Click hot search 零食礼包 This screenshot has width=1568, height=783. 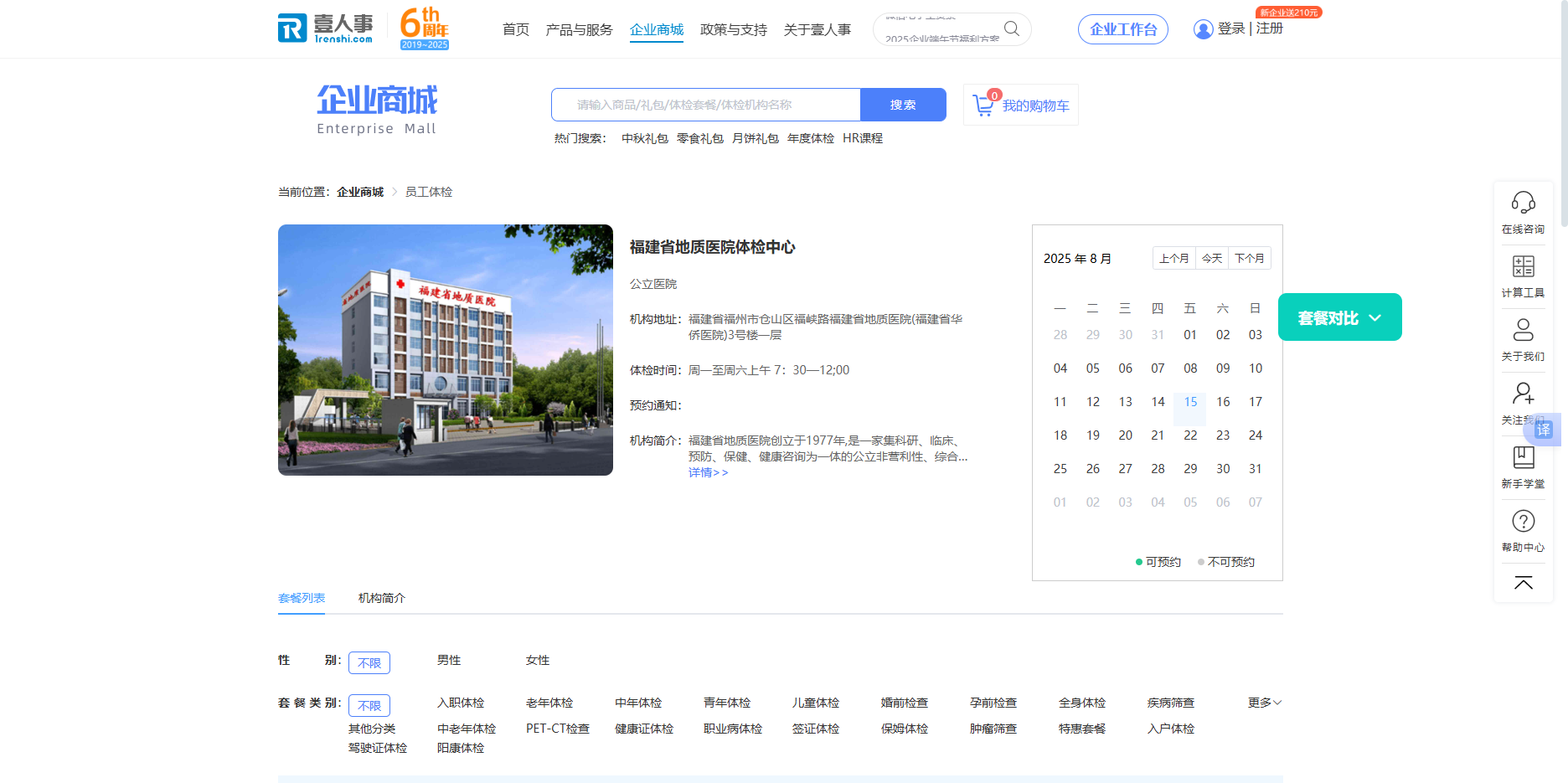click(x=700, y=138)
